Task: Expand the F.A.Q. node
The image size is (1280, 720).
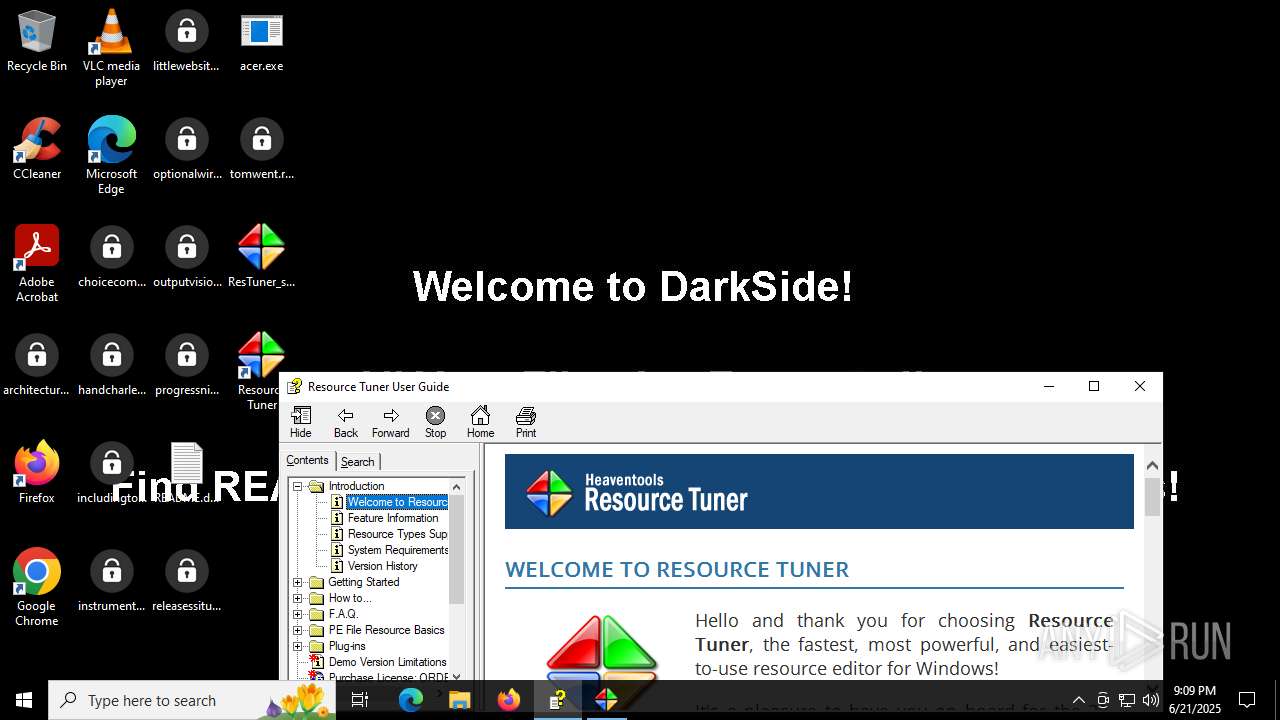Action: pos(297,614)
